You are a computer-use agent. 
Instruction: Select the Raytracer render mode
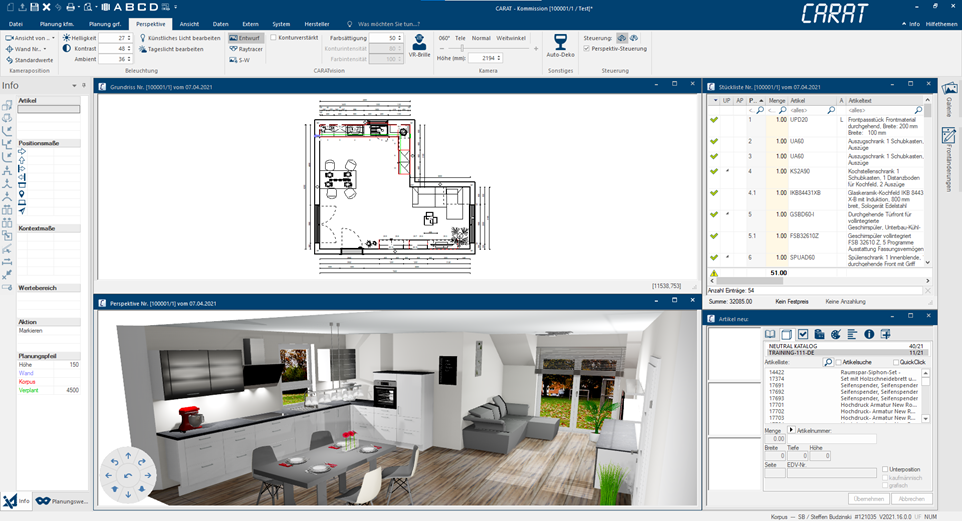pyautogui.click(x=246, y=48)
